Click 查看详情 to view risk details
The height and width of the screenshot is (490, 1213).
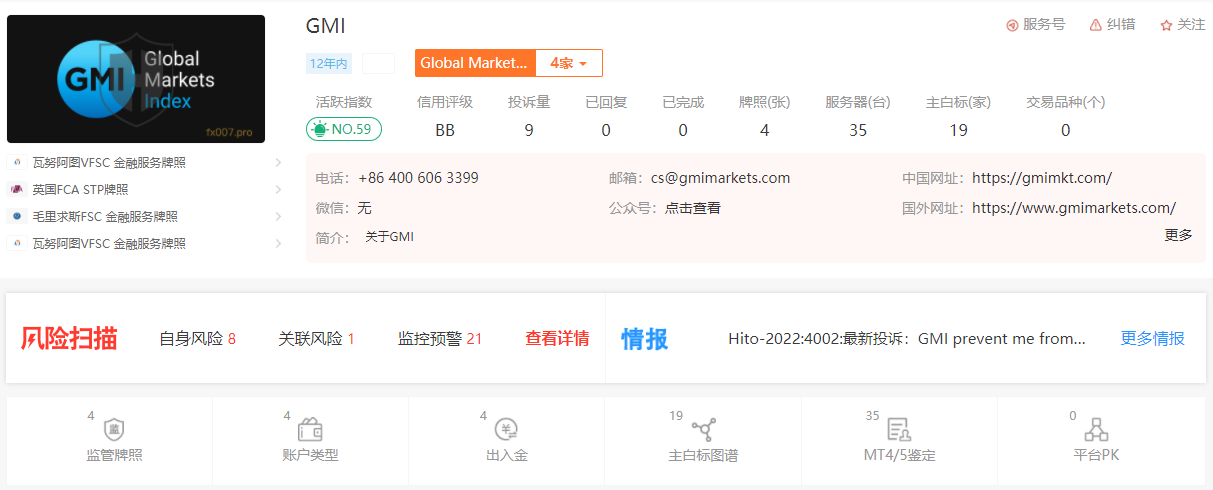(x=557, y=339)
